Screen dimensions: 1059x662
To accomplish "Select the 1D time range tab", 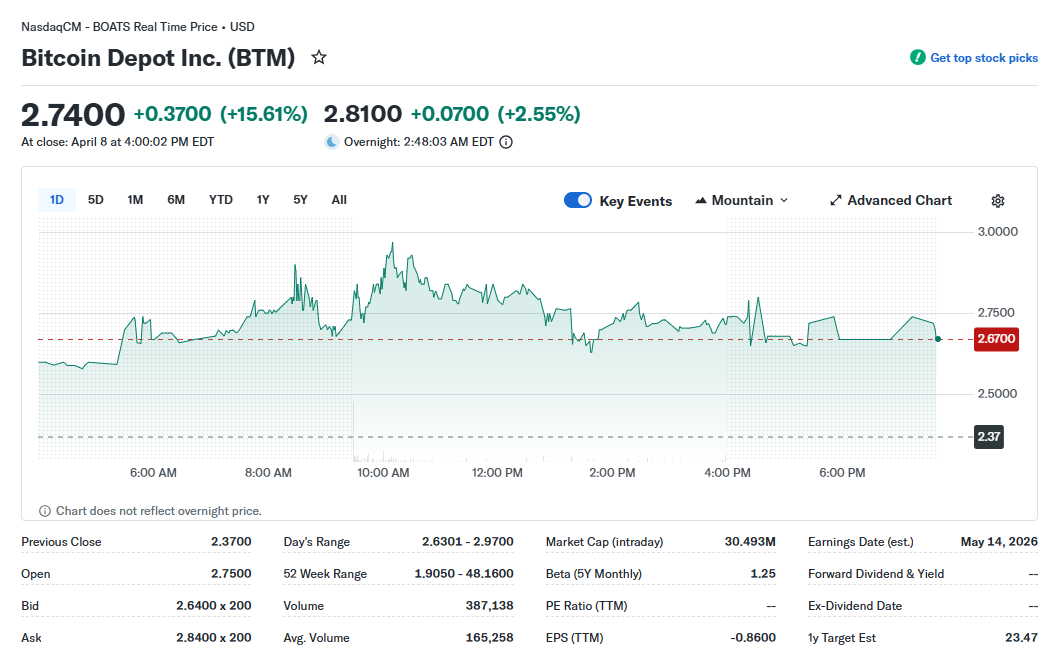I will 57,200.
